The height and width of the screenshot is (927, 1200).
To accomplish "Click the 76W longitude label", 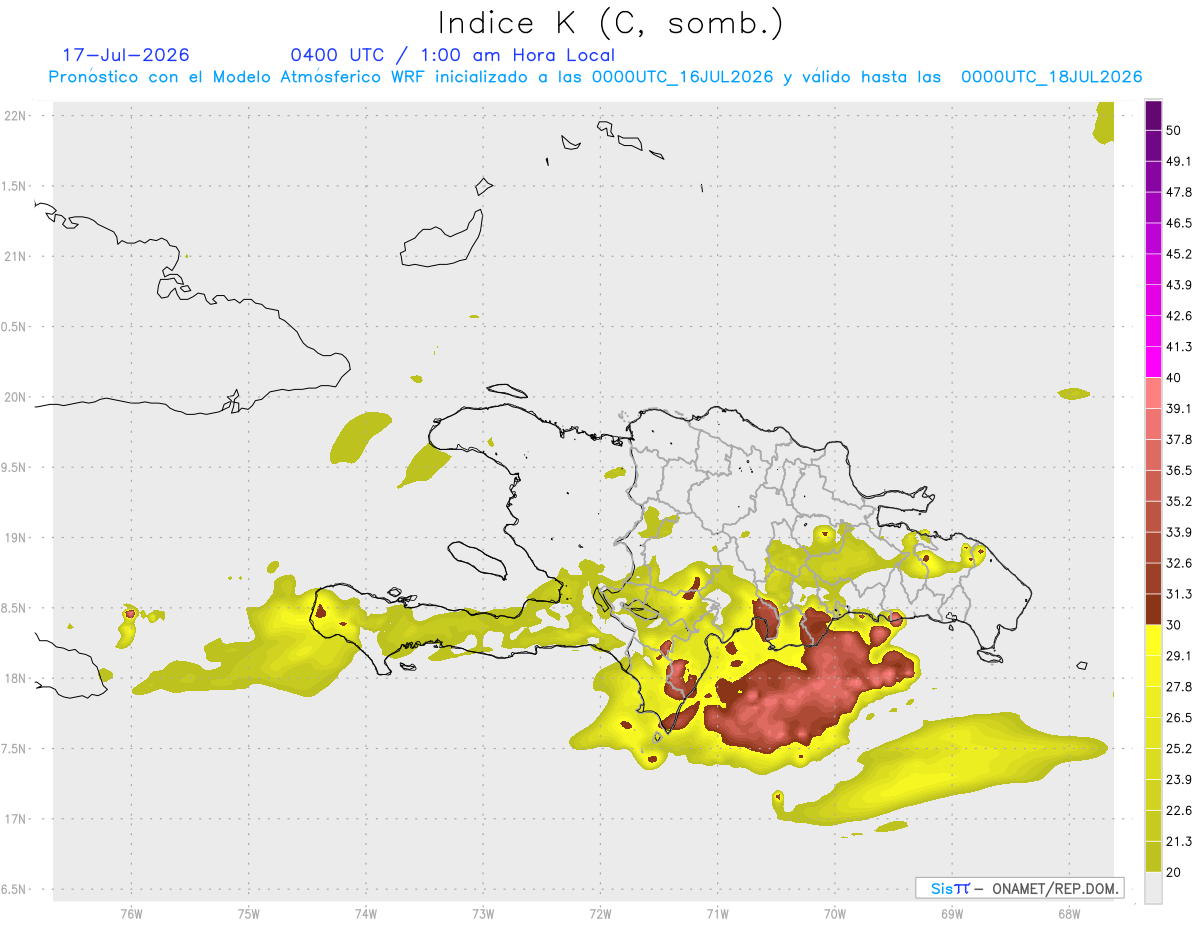I will click(131, 914).
